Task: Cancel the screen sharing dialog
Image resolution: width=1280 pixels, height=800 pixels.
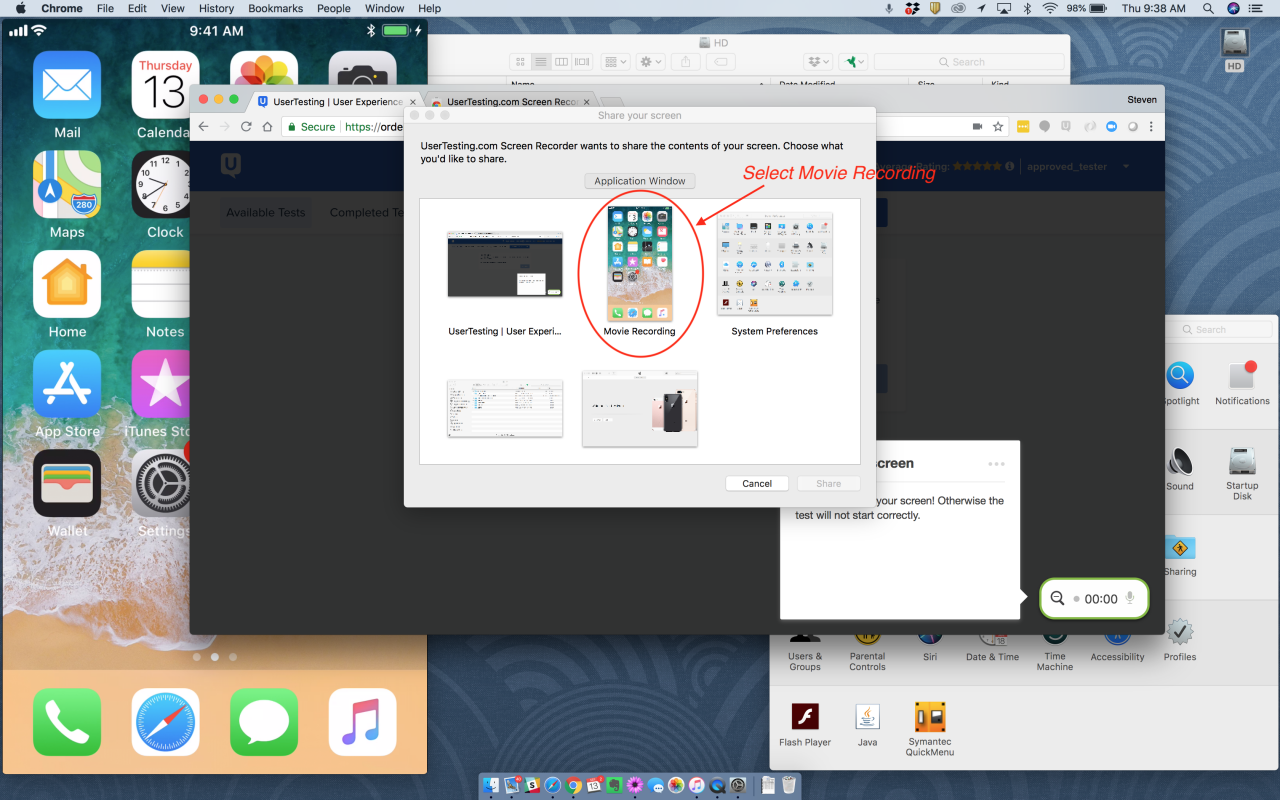Action: coord(757,483)
